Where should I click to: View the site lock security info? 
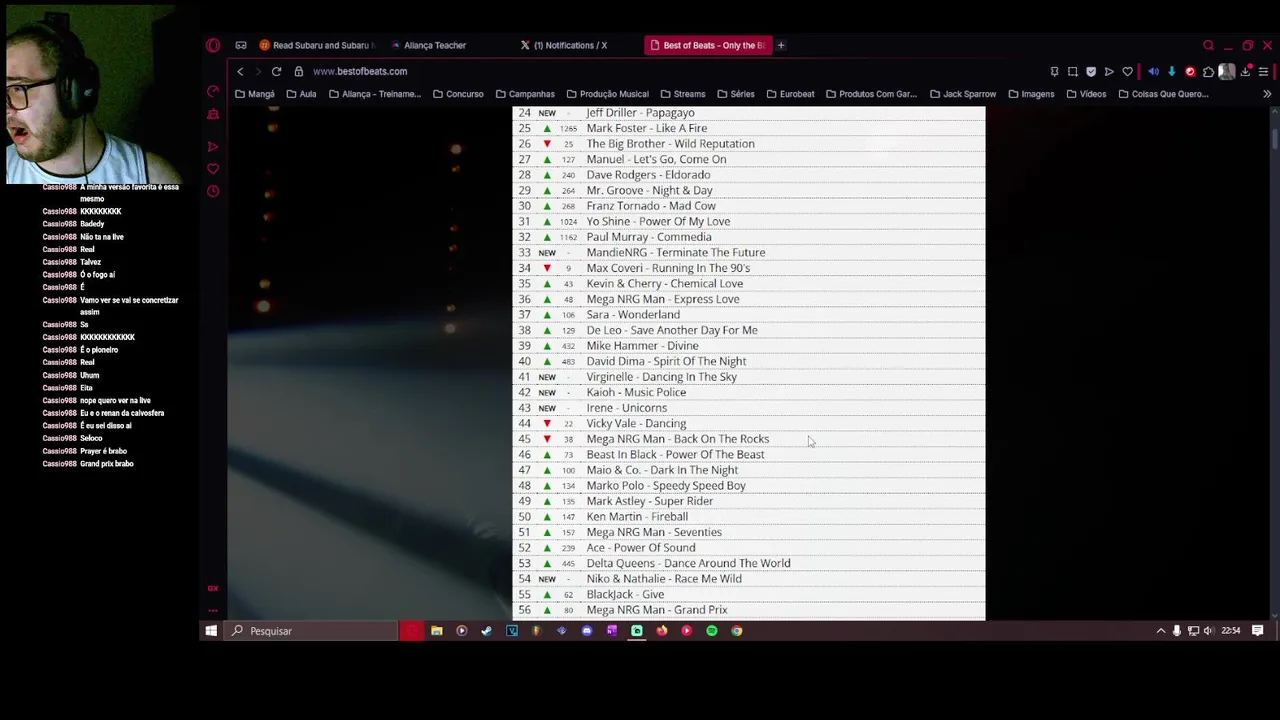click(x=298, y=71)
